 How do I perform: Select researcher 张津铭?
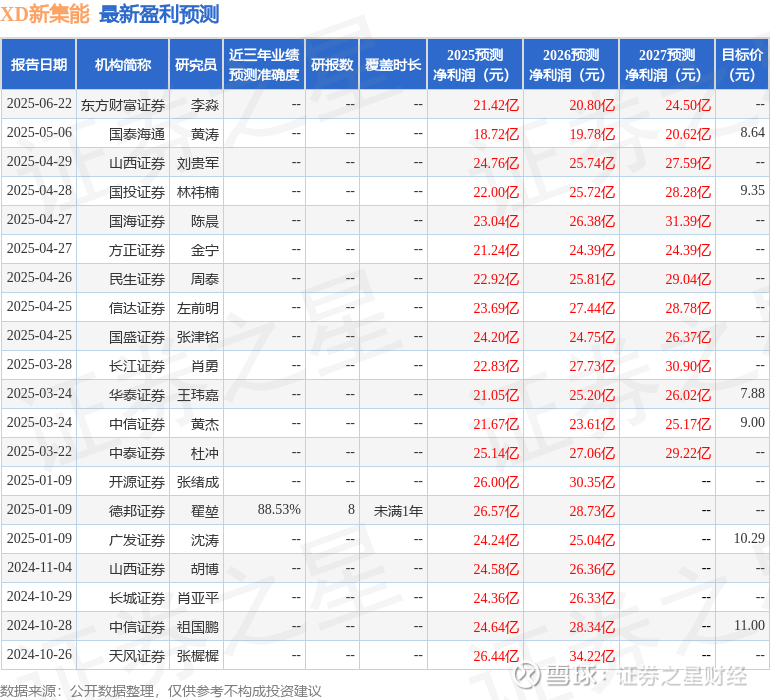(x=198, y=337)
